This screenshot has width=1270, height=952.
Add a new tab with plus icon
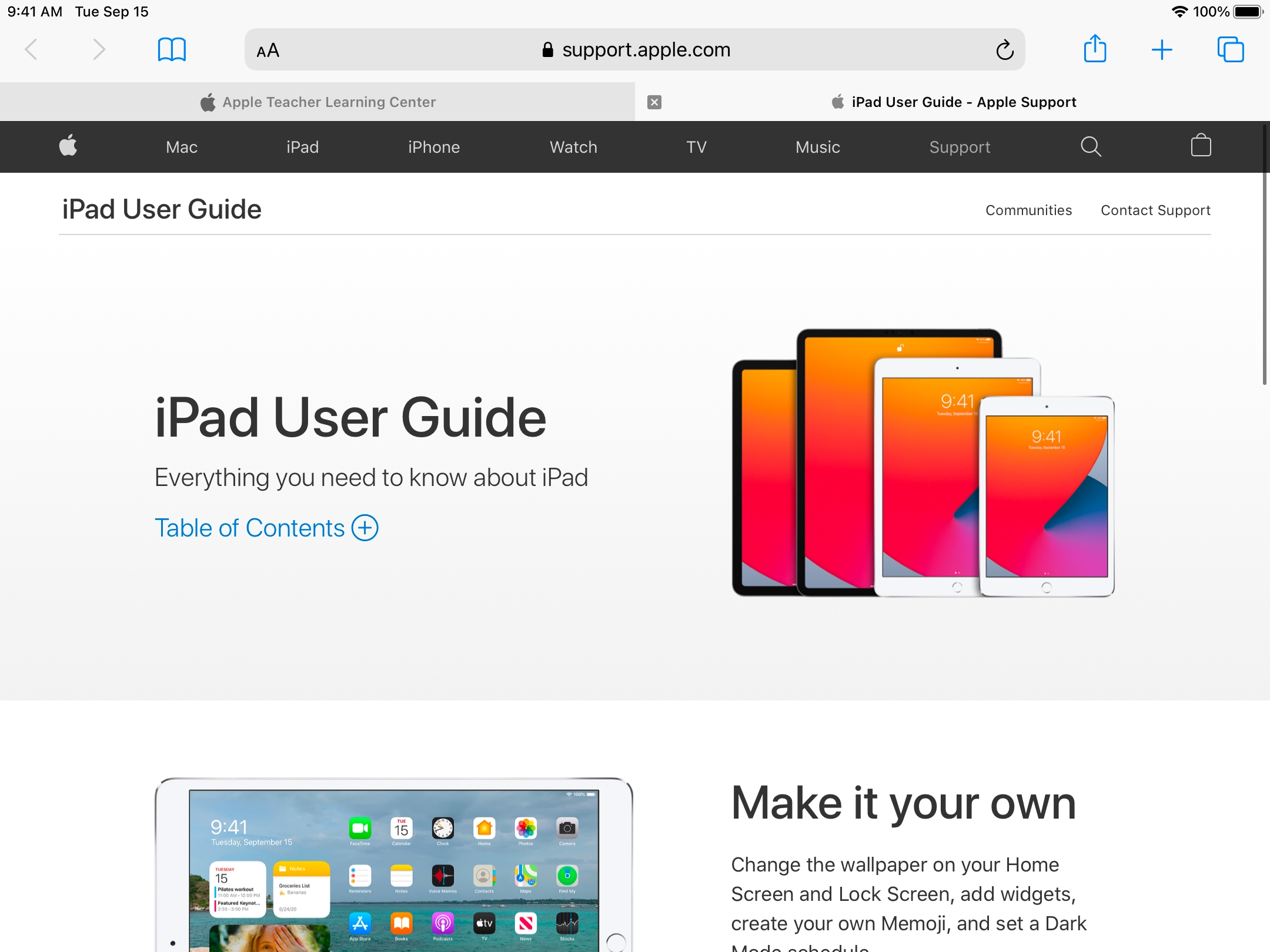[1162, 49]
